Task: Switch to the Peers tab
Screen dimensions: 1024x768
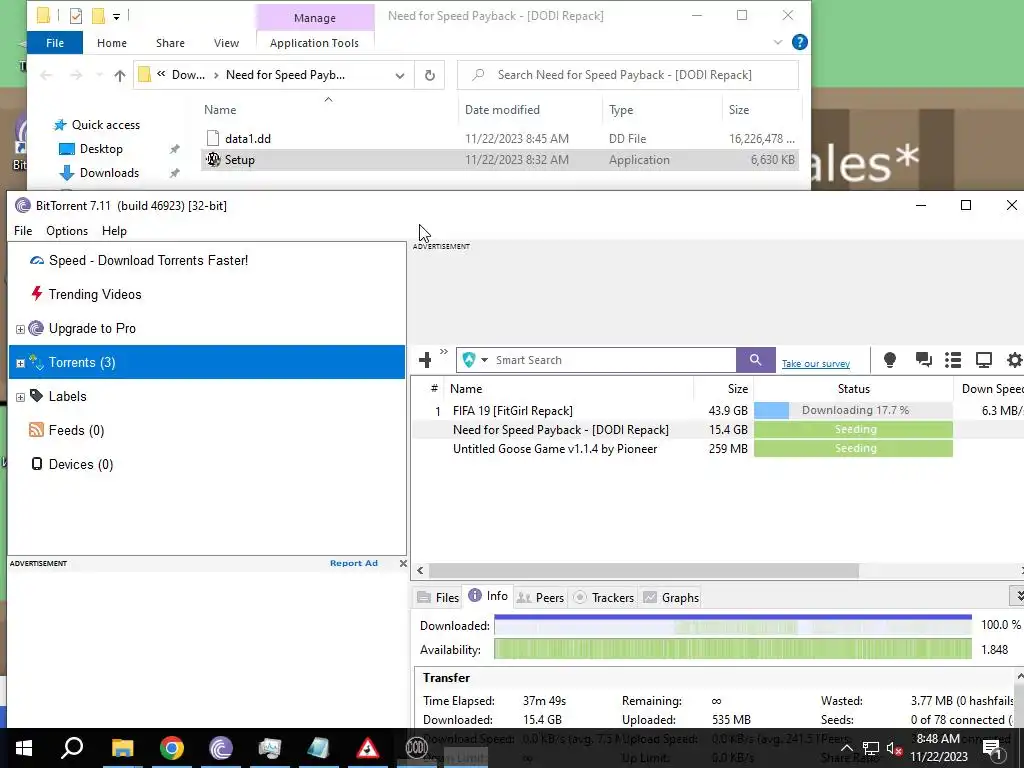Action: coord(540,598)
